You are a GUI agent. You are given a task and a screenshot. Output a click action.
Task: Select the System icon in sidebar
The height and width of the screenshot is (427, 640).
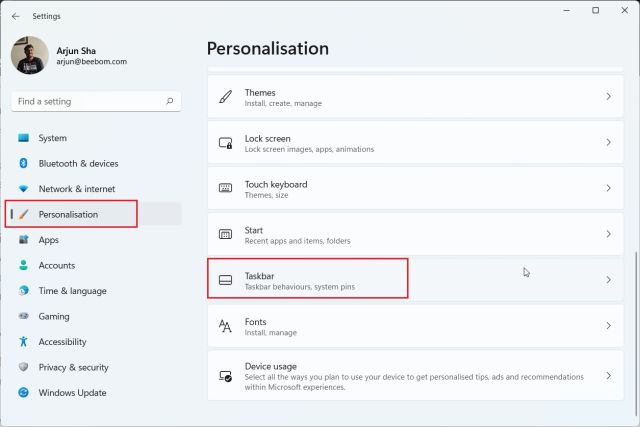[x=24, y=138]
